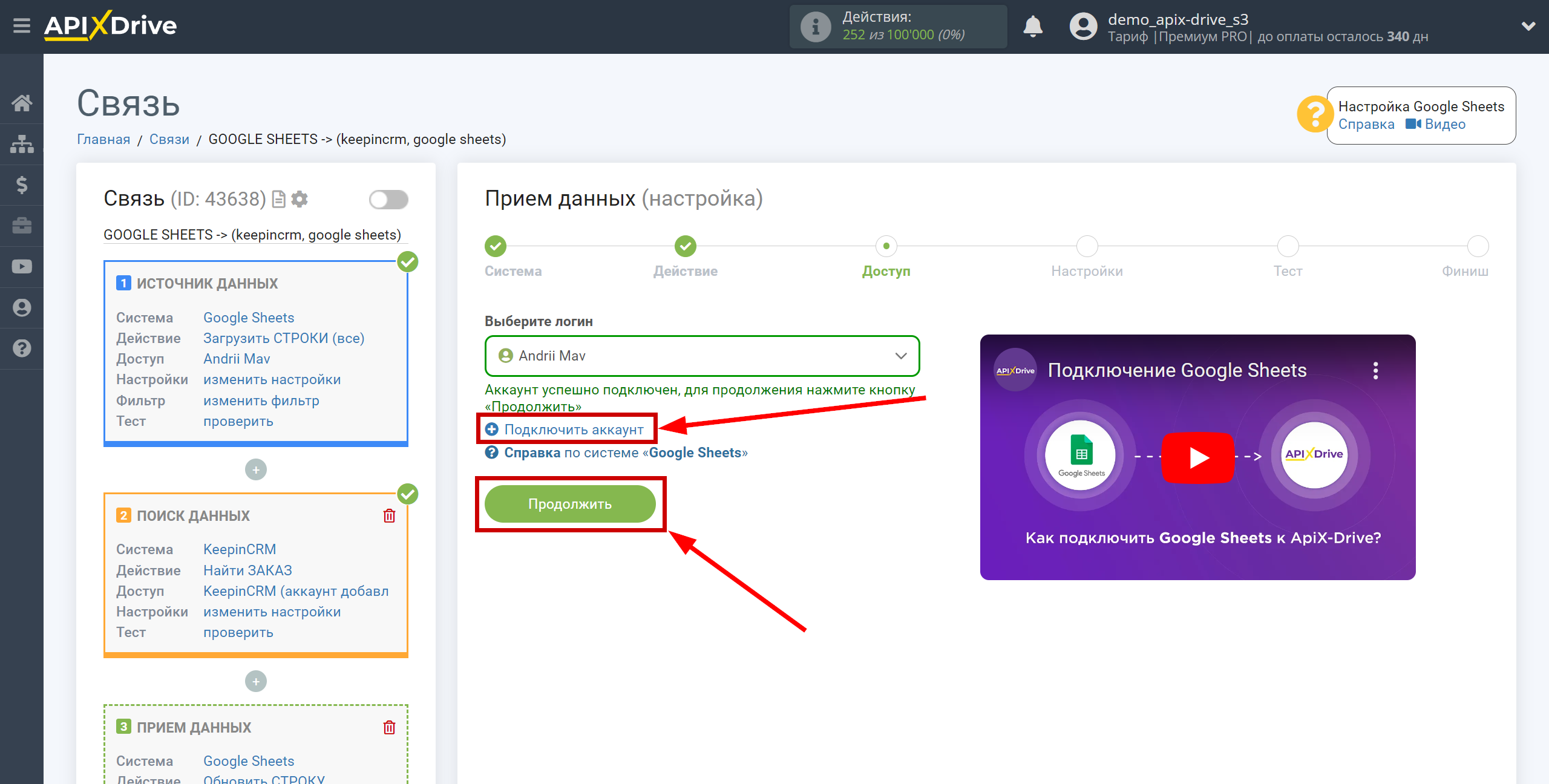Viewport: 1549px width, 784px height.
Task: Go to Home in sidebar
Action: click(x=22, y=103)
